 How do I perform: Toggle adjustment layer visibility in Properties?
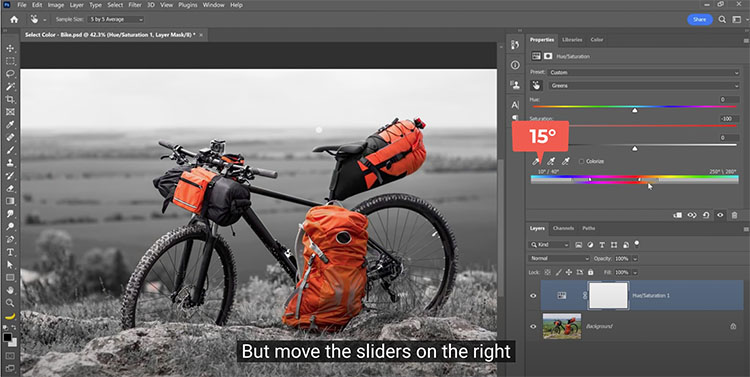(x=720, y=215)
